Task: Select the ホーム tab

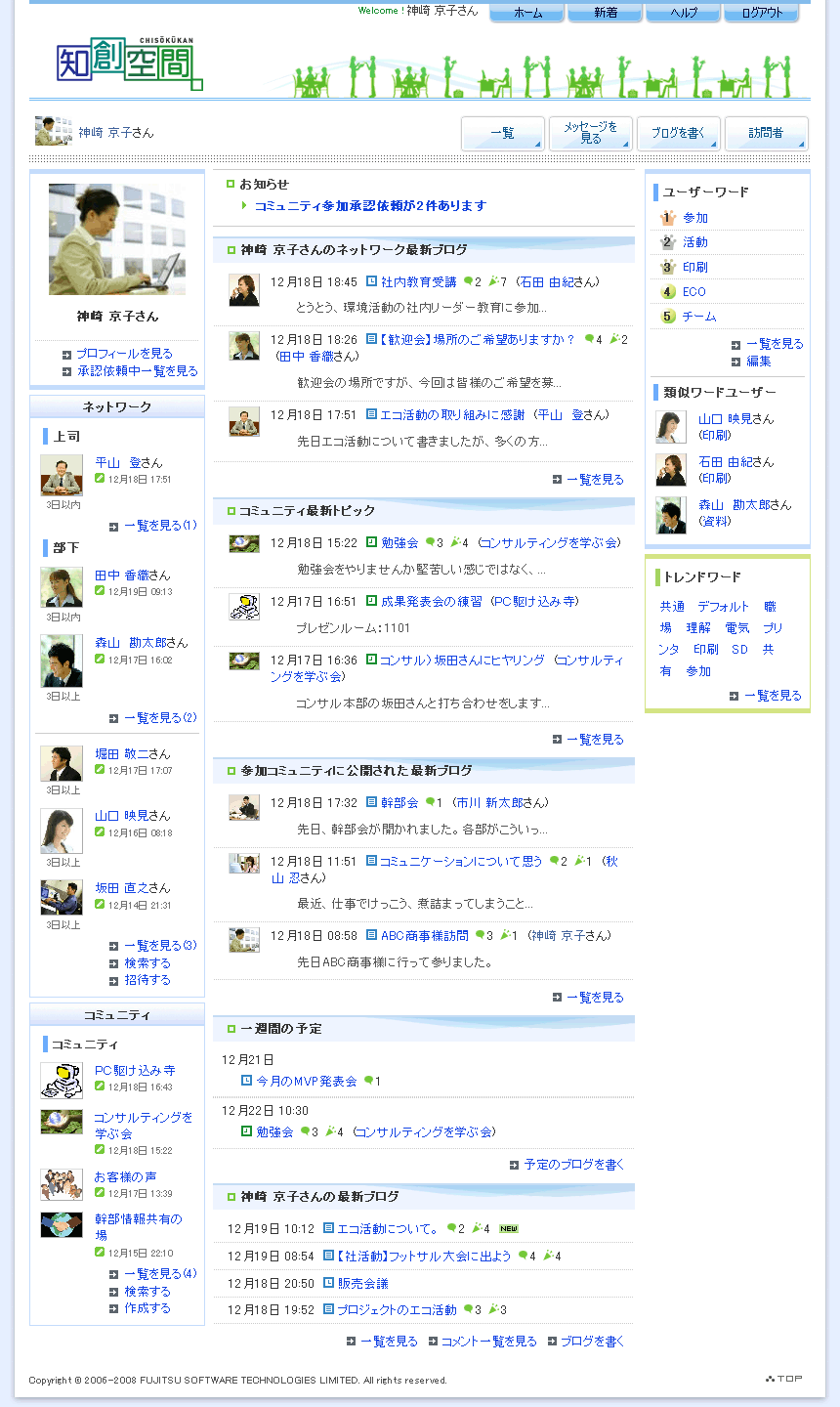Action: tap(527, 13)
